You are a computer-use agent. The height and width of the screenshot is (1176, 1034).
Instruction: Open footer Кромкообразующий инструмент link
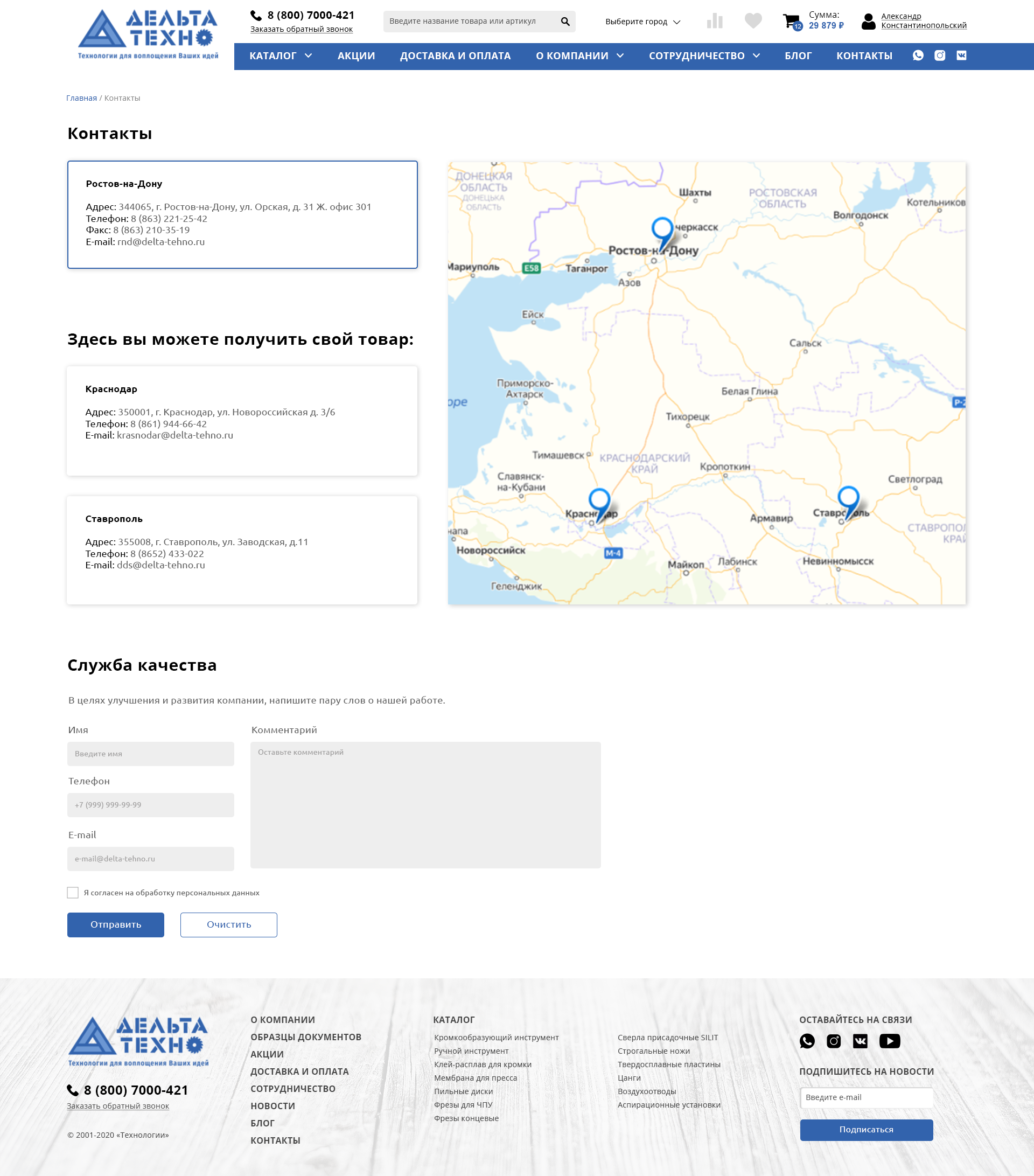(x=497, y=1038)
